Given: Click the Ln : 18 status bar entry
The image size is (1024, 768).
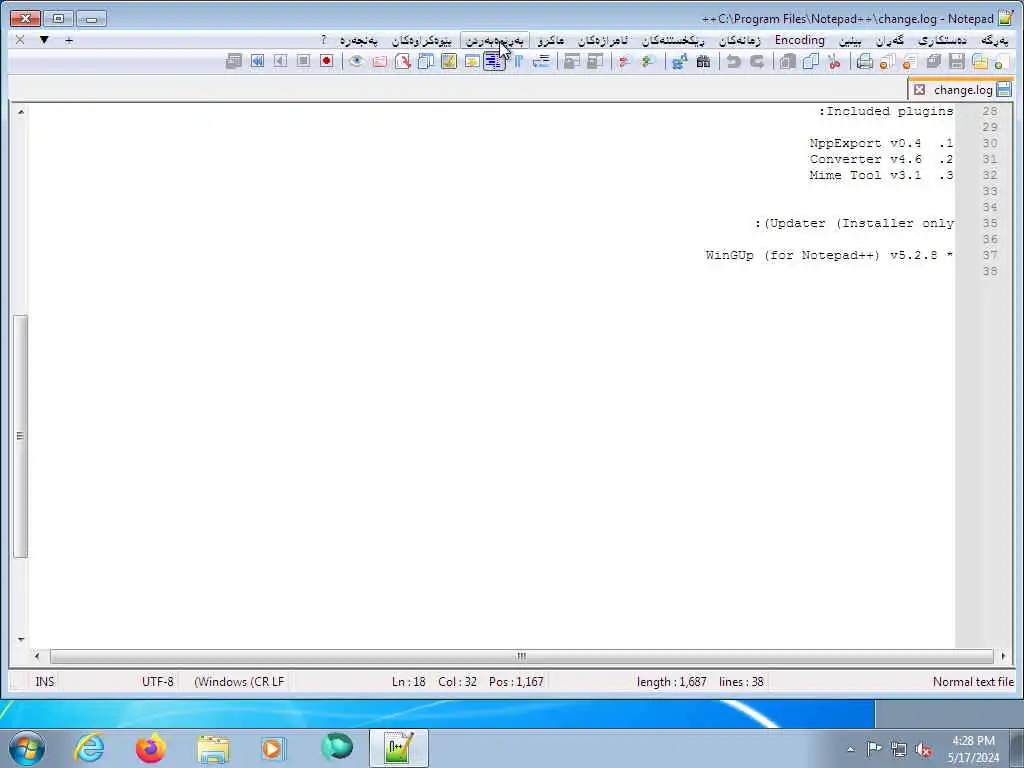Looking at the screenshot, I should click(409, 682).
